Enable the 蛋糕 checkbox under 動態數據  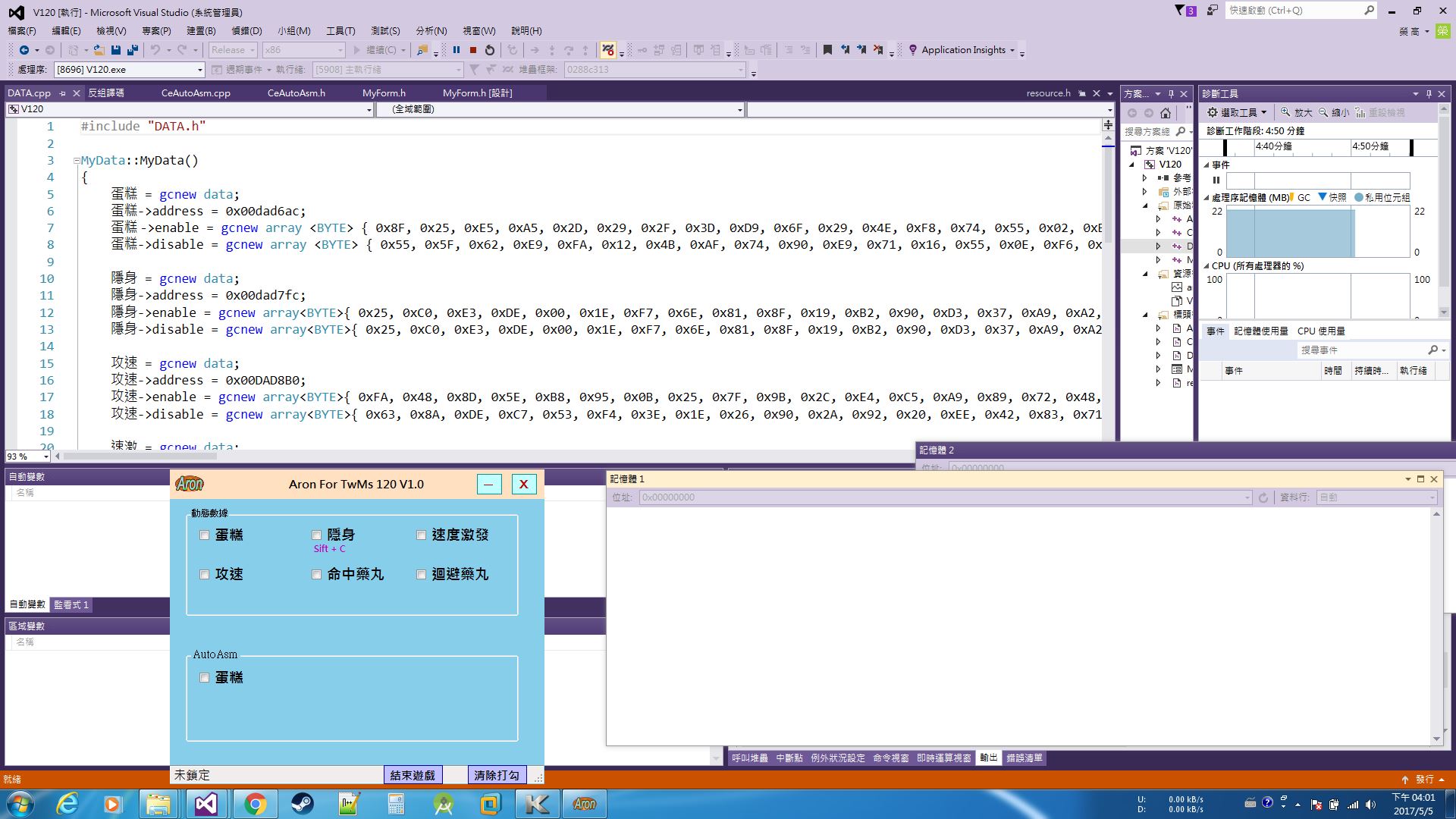pos(204,535)
